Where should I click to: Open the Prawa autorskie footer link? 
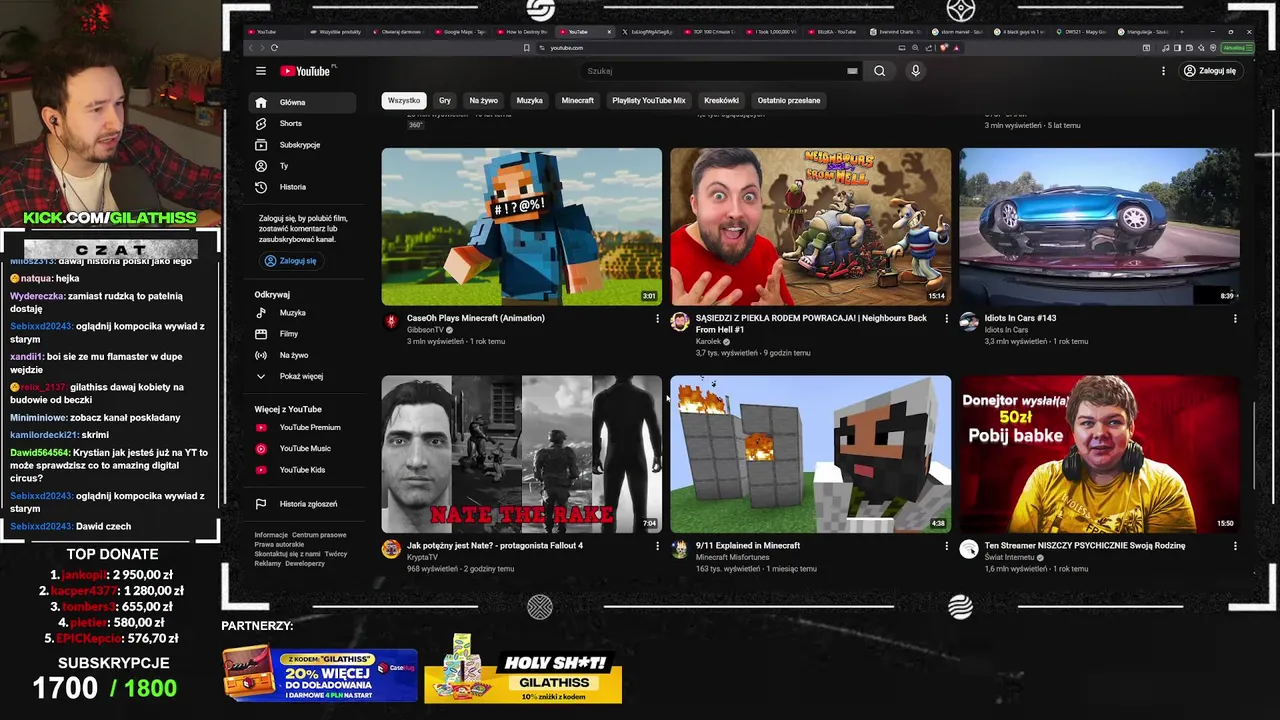tap(279, 544)
